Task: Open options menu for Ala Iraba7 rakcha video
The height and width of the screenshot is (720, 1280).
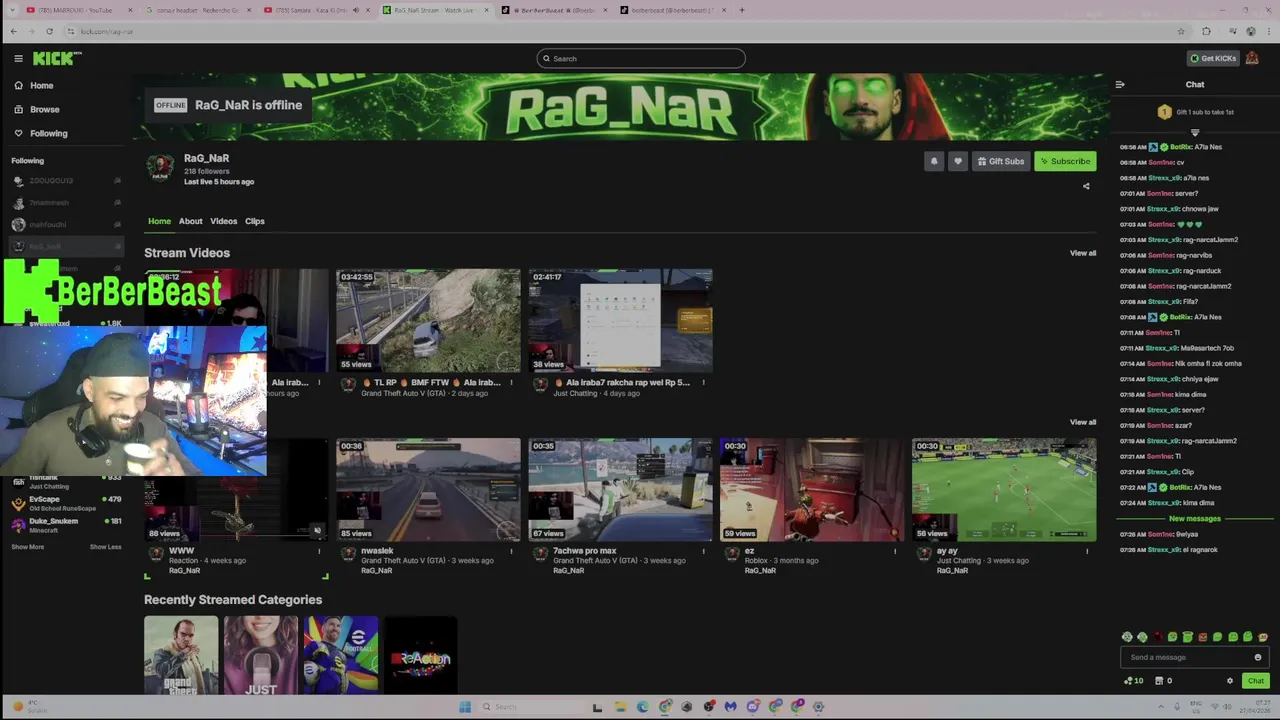Action: 703,382
